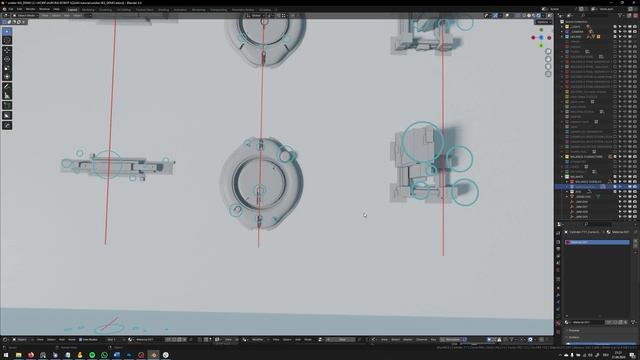Open the viewport Options dropdown
Screen dimensions: 640x360
[x=544, y=22]
